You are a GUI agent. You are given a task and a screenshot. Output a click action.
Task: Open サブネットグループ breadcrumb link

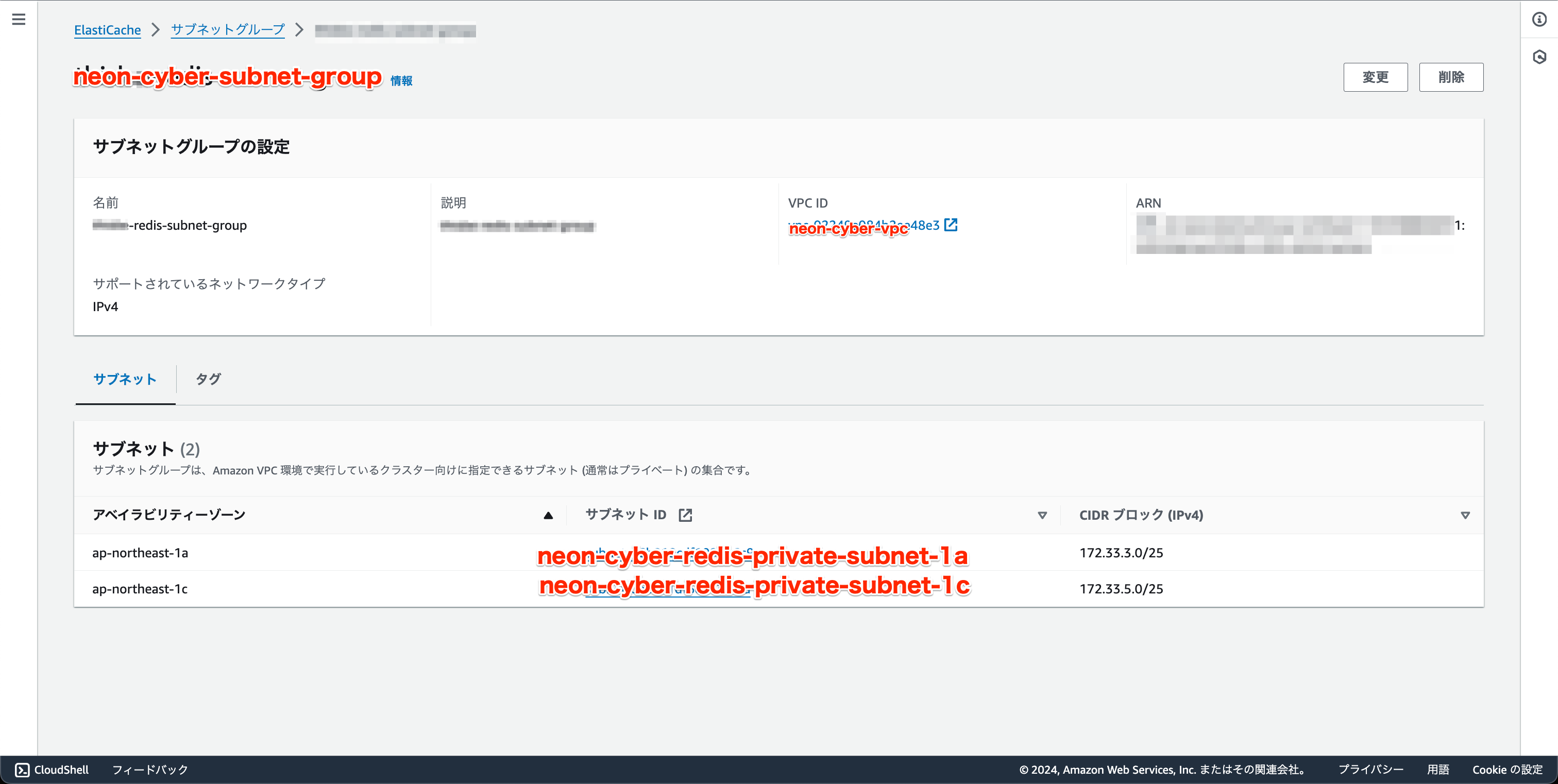click(x=227, y=30)
